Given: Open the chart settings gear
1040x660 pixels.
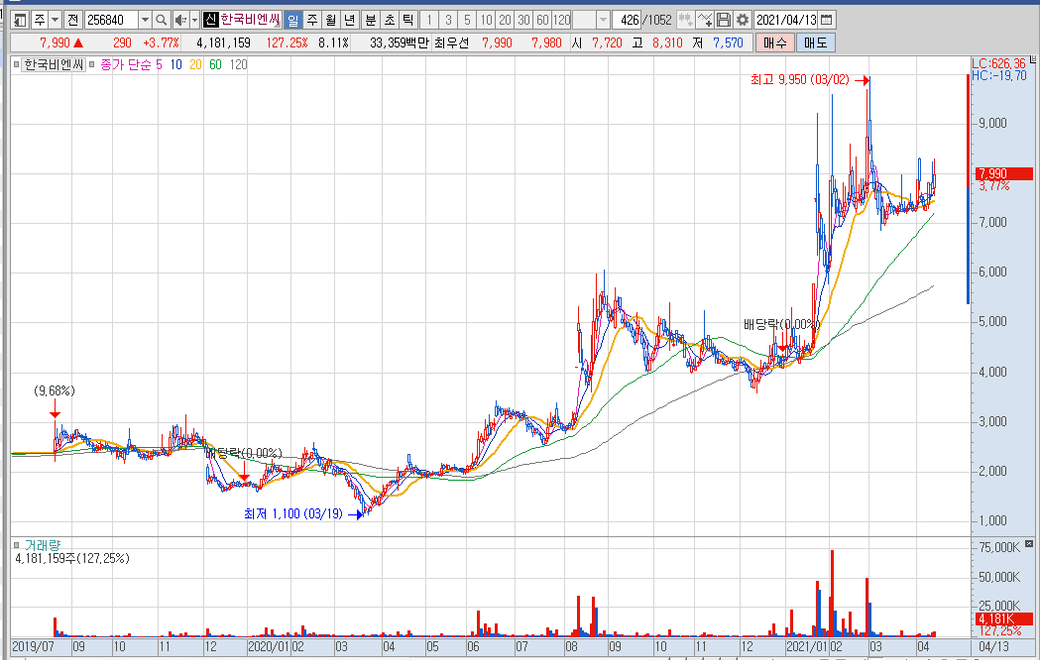Looking at the screenshot, I should 742,20.
